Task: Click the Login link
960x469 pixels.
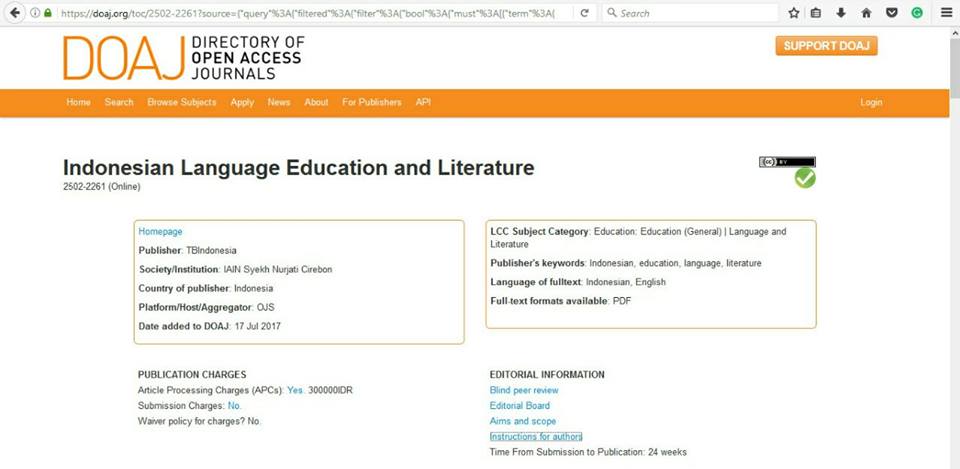Action: tap(871, 102)
